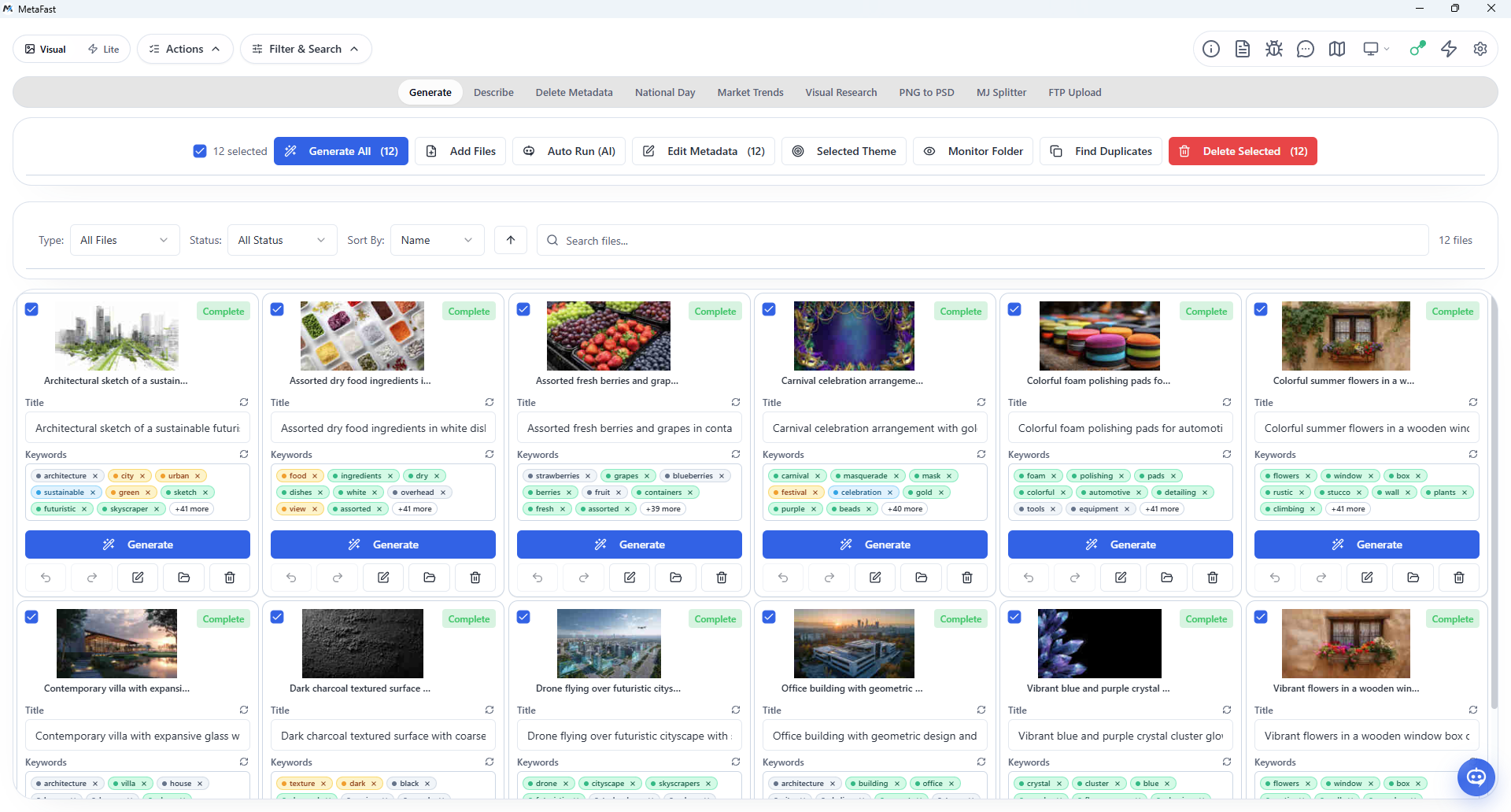Open the Status 'All Status' dropdown
The image size is (1511, 812).
click(x=282, y=240)
